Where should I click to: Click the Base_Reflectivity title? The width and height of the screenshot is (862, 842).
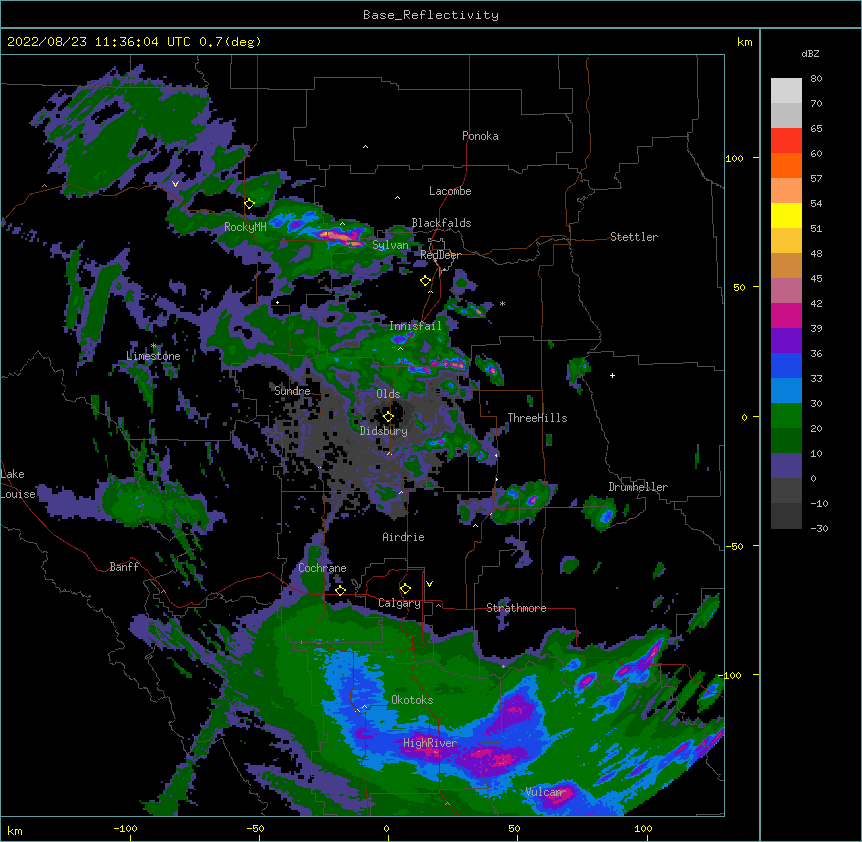click(x=431, y=15)
